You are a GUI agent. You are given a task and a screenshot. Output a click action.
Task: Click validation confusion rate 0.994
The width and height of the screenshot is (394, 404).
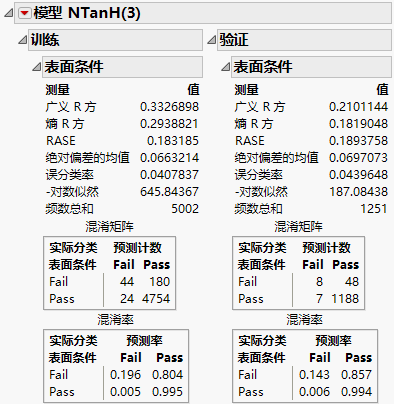tap(357, 392)
